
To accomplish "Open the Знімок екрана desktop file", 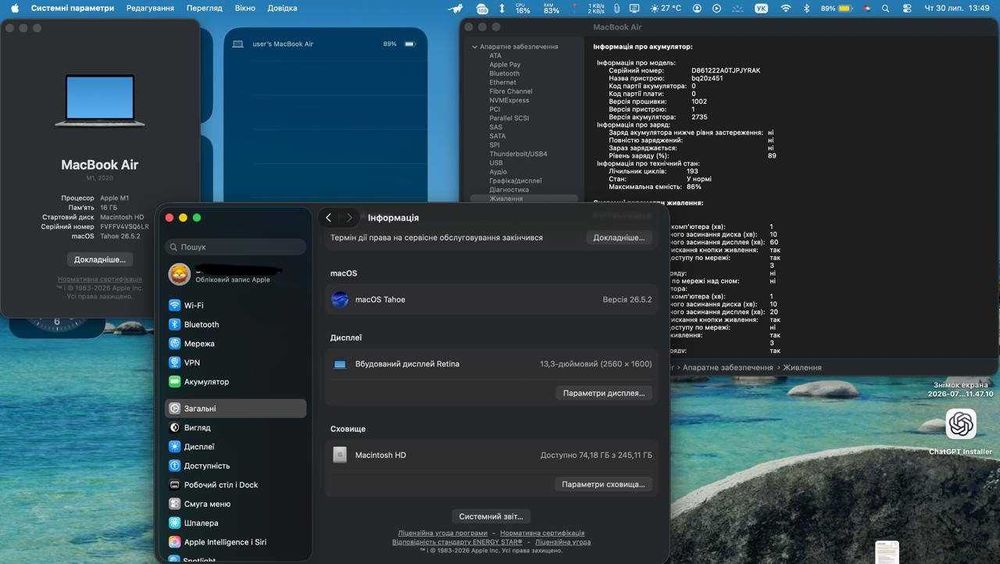I will click(960, 390).
